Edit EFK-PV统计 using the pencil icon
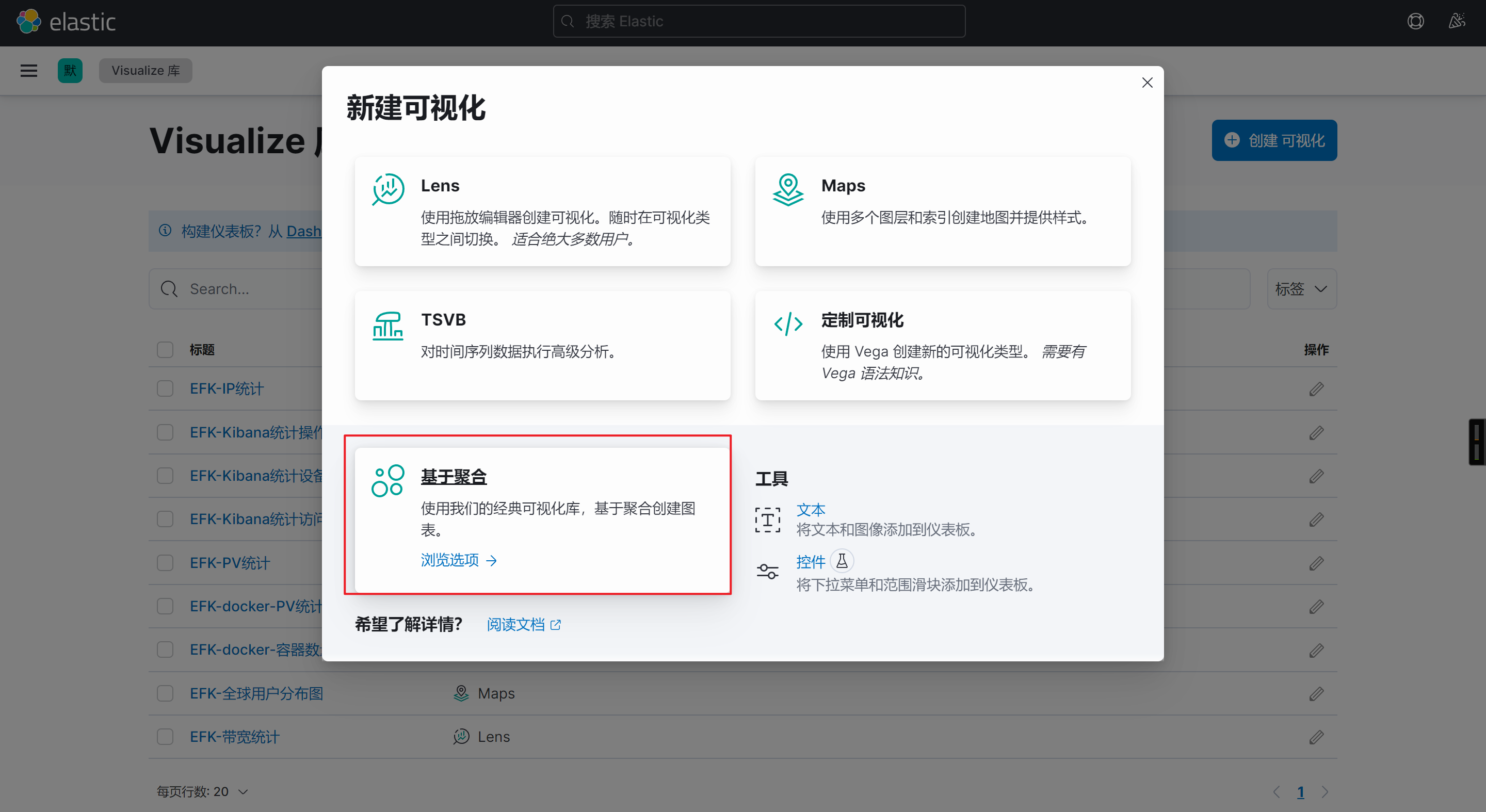Screen dimensions: 1486x812 pyautogui.click(x=1316, y=563)
